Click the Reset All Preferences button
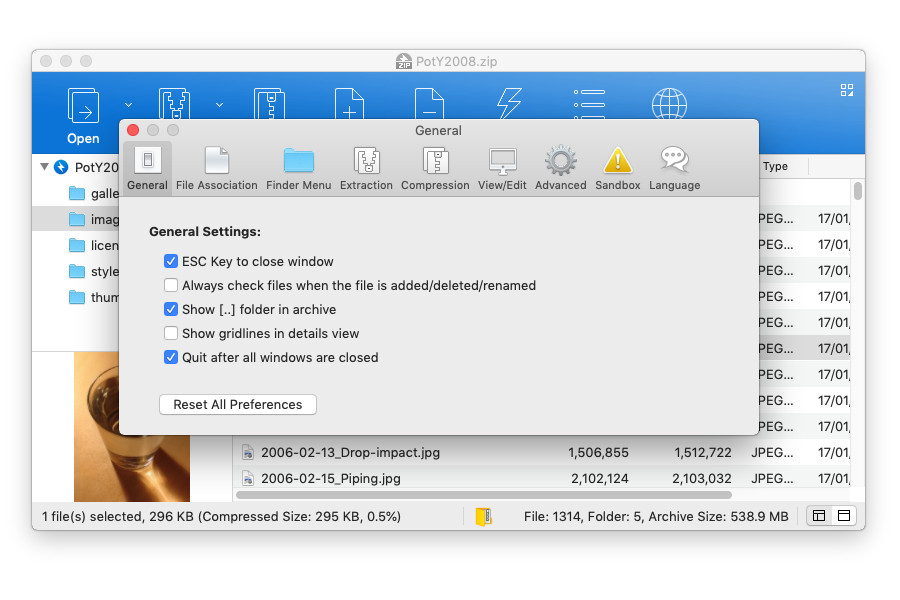Image resolution: width=900 pixels, height=600 pixels. 238,405
